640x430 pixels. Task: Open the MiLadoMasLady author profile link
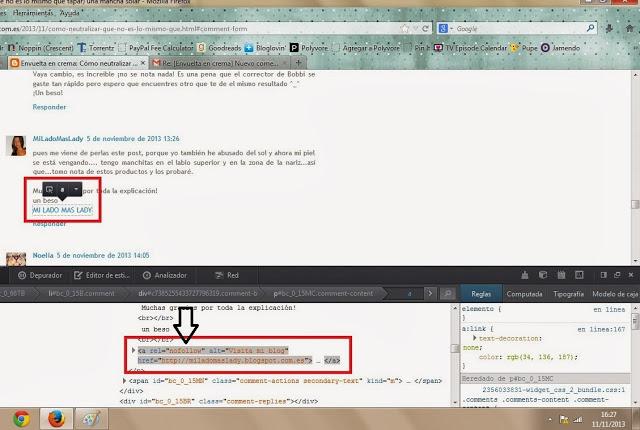(58, 139)
